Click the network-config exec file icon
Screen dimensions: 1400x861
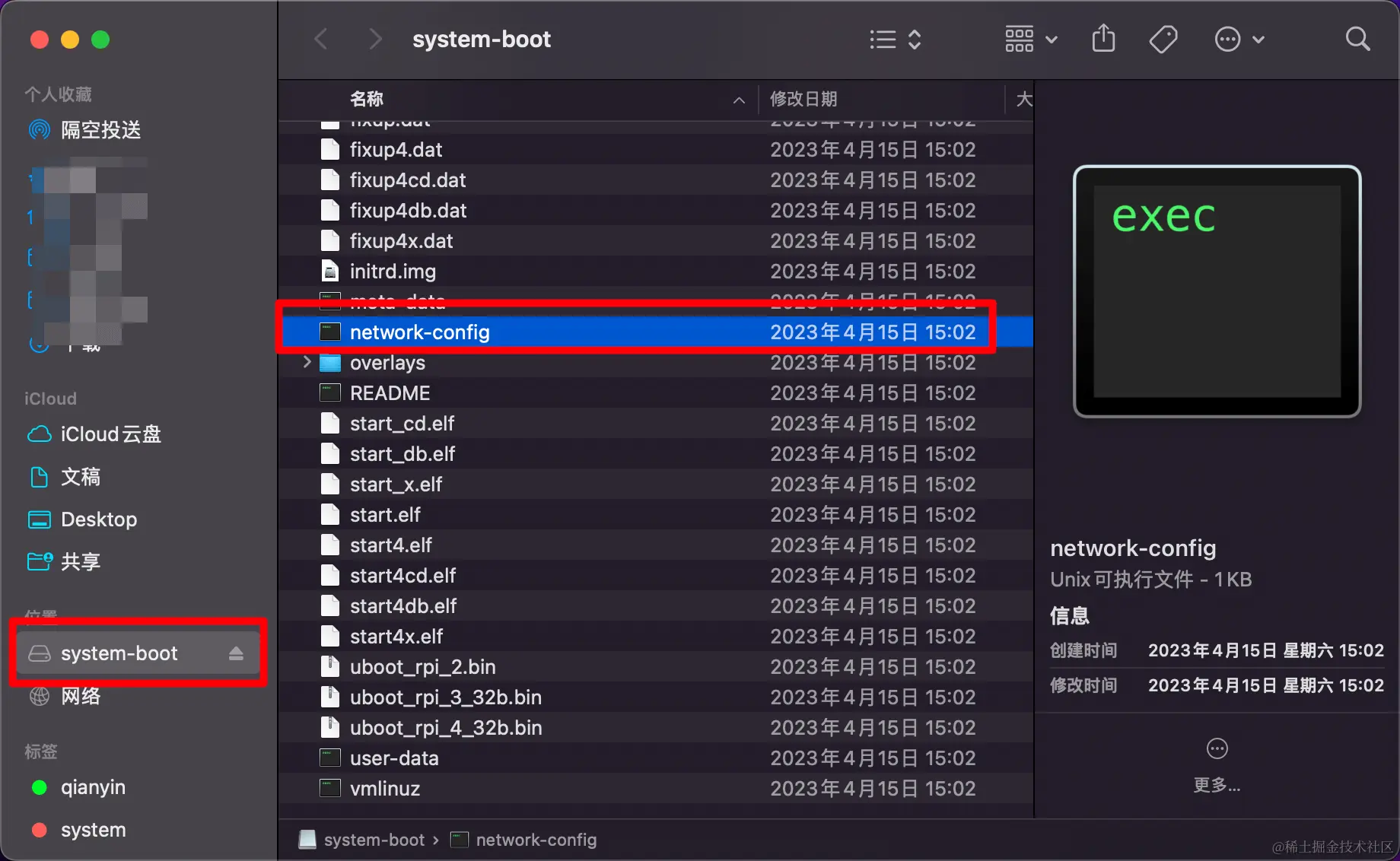coord(330,332)
